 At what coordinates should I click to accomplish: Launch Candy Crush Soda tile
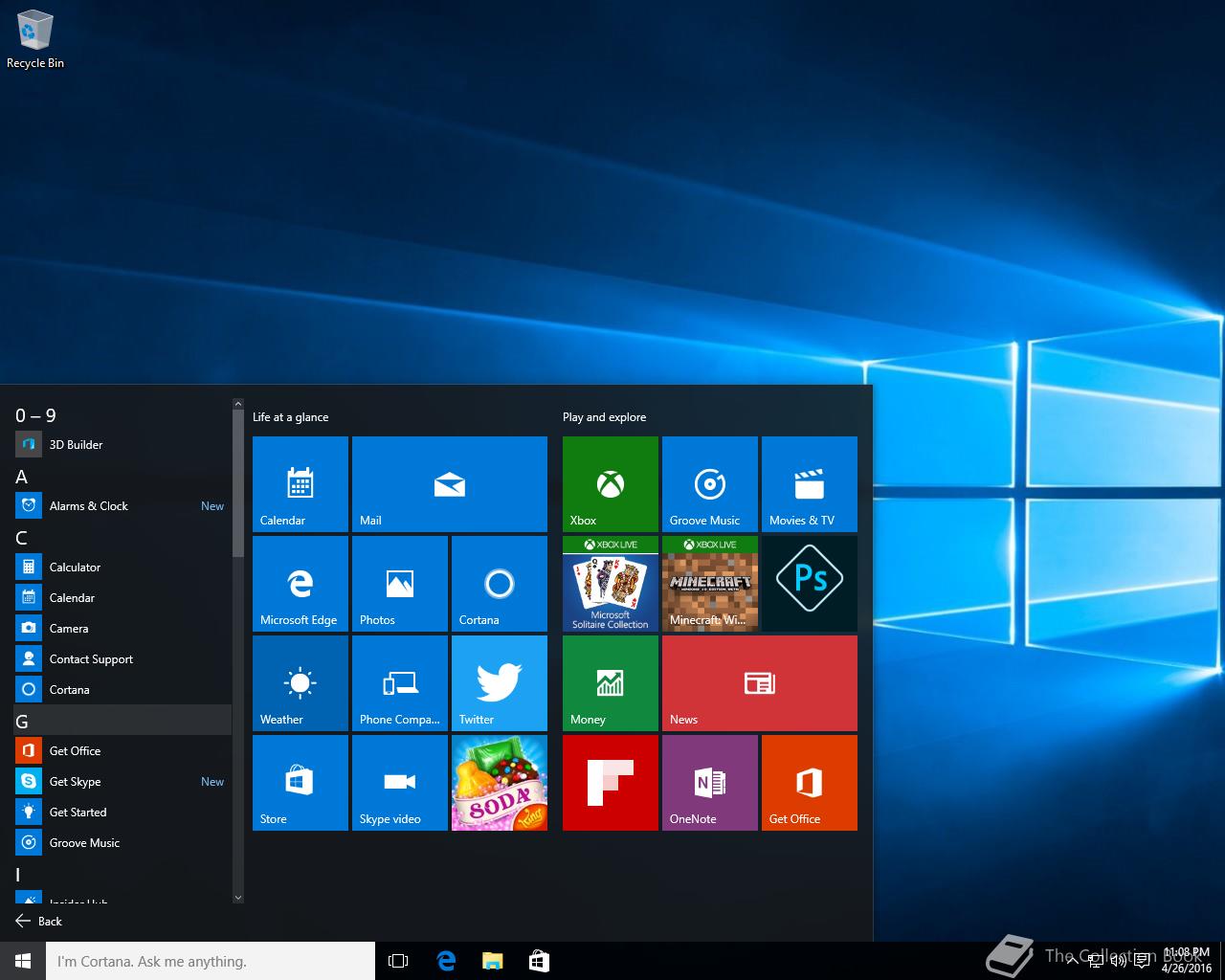tap(500, 783)
